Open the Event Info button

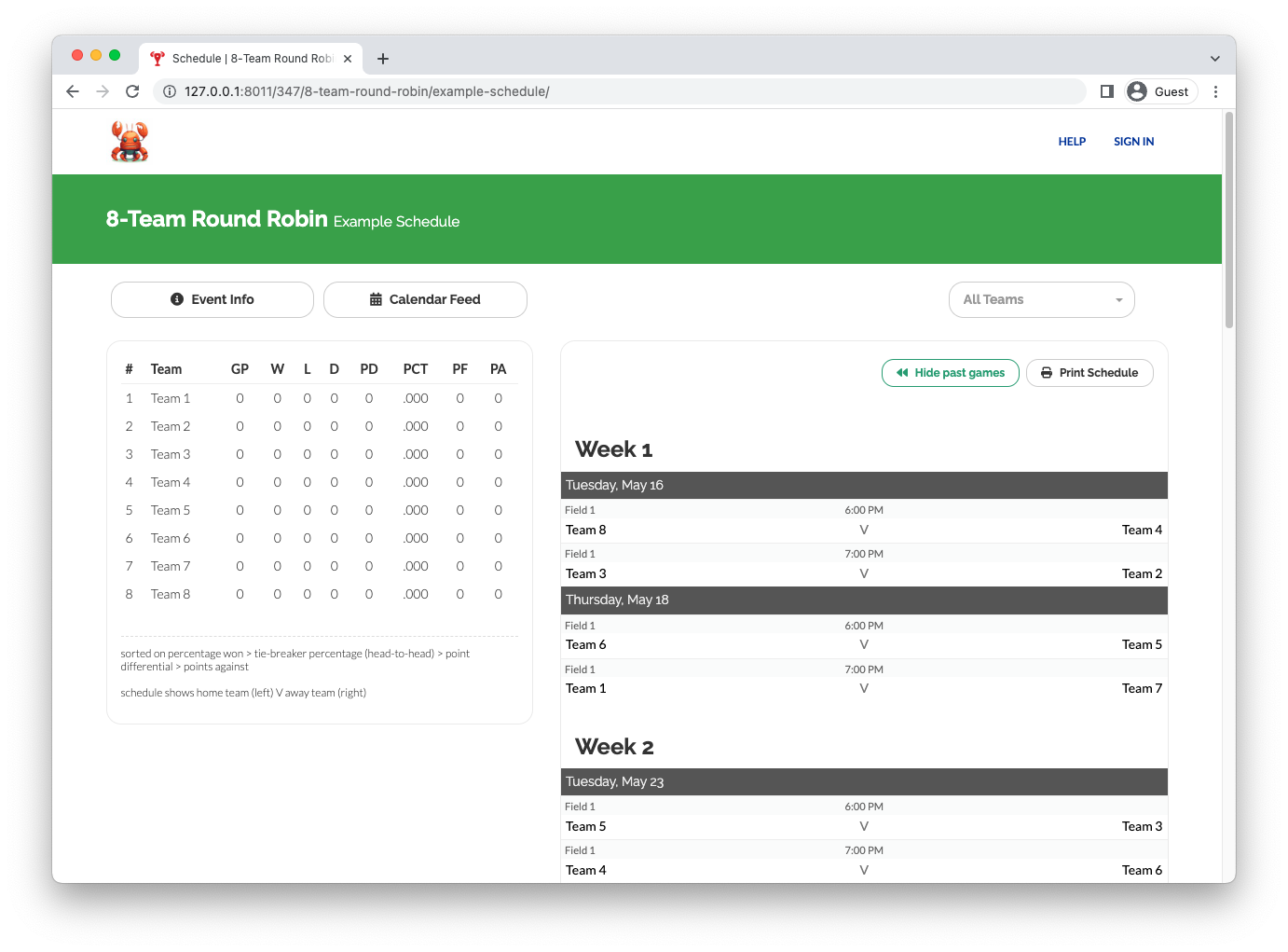[x=212, y=299]
